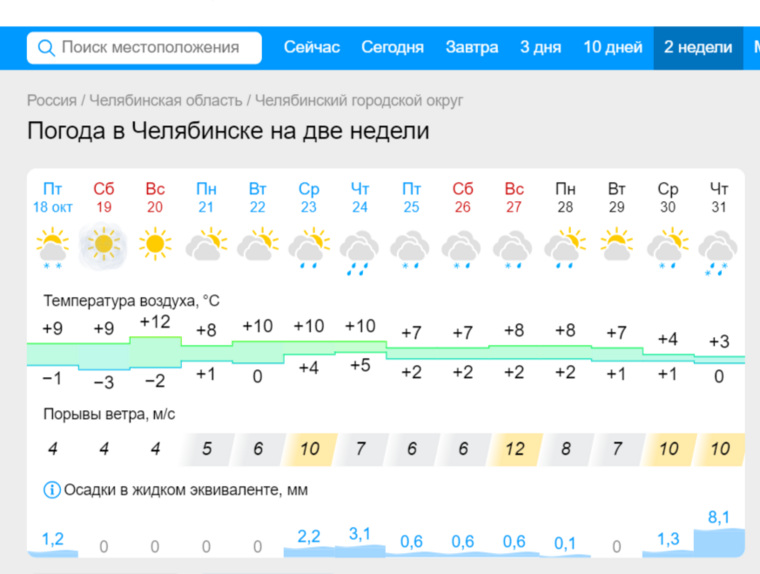Click the info icon beside Осадки label
The width and height of the screenshot is (760, 574).
(52, 490)
